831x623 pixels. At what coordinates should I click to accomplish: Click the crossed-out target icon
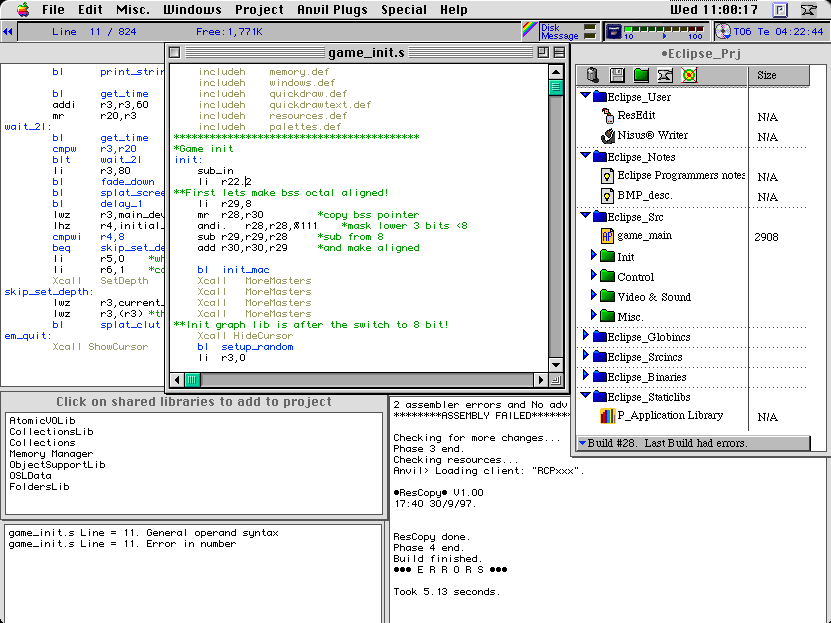[689, 76]
